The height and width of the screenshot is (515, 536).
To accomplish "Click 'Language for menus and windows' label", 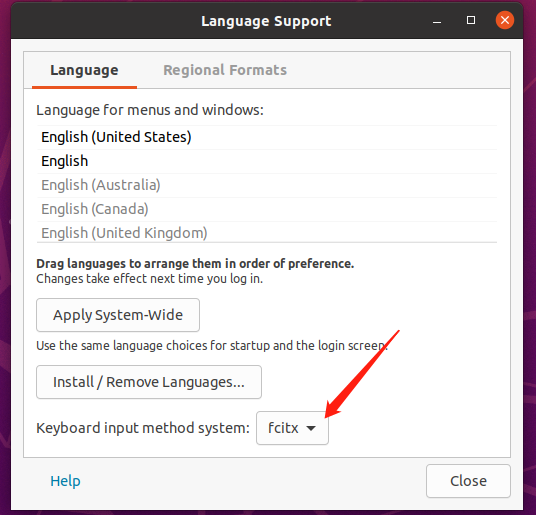I will coord(150,110).
